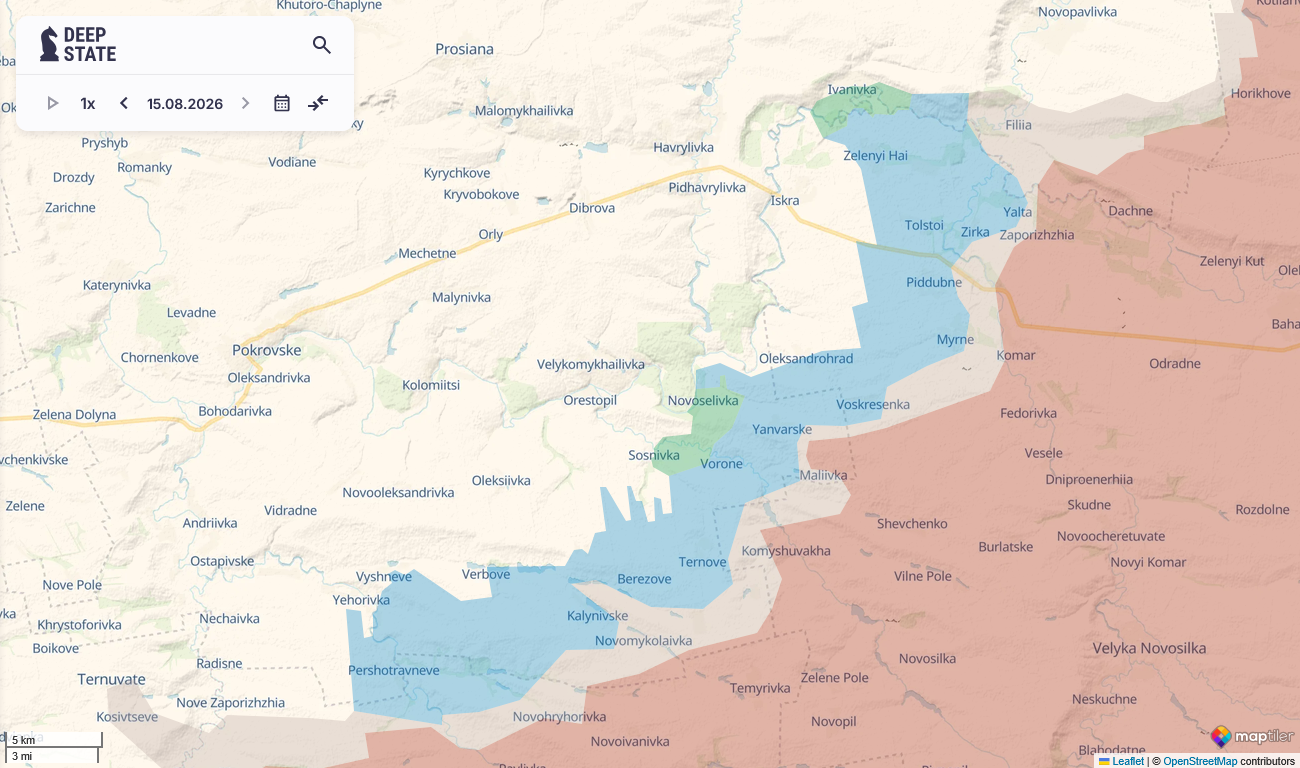Screen dimensions: 1300x768
Task: Change the 1x playback speed
Action: pyautogui.click(x=88, y=103)
